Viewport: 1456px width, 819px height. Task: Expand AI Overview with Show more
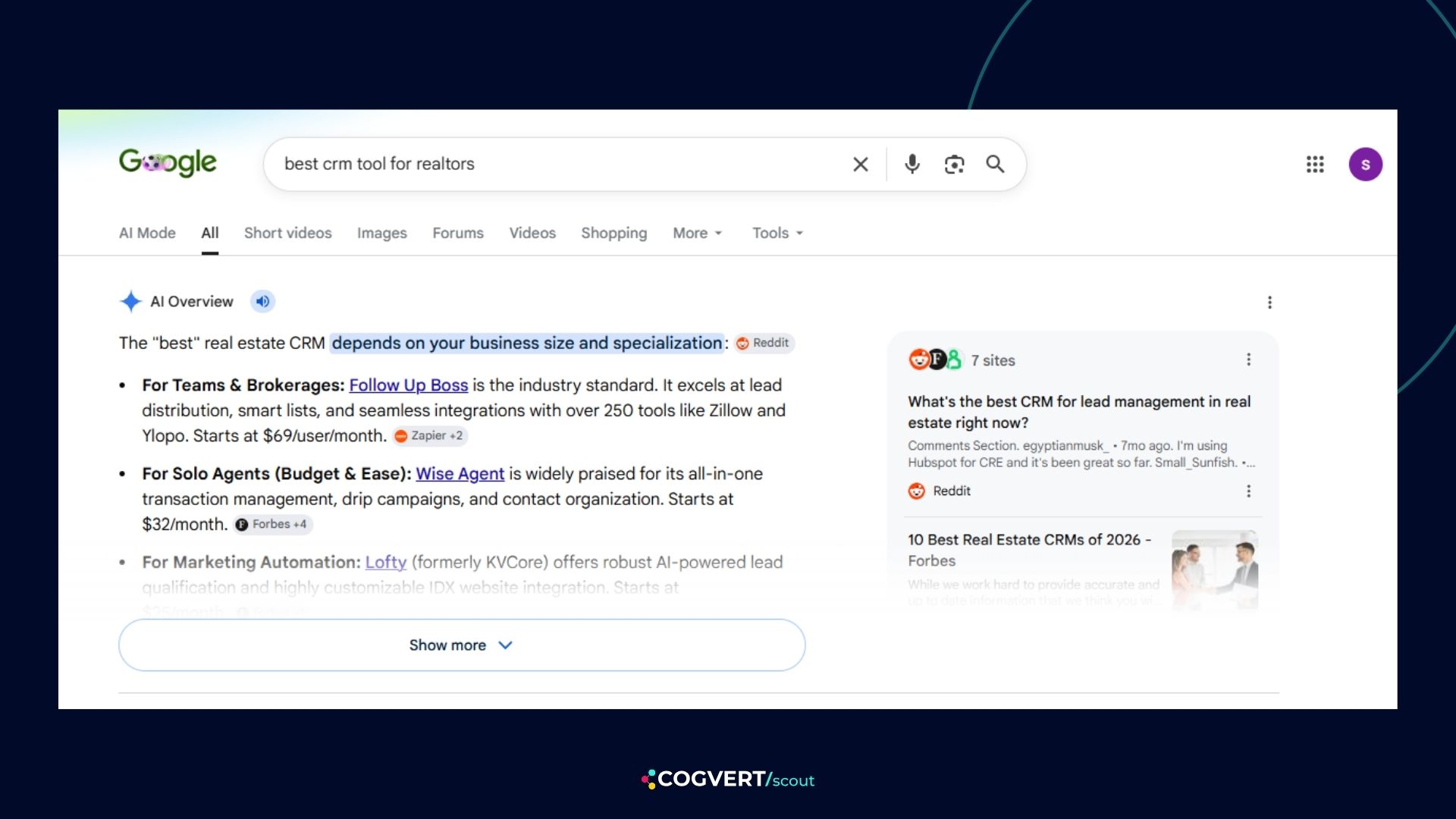click(462, 645)
